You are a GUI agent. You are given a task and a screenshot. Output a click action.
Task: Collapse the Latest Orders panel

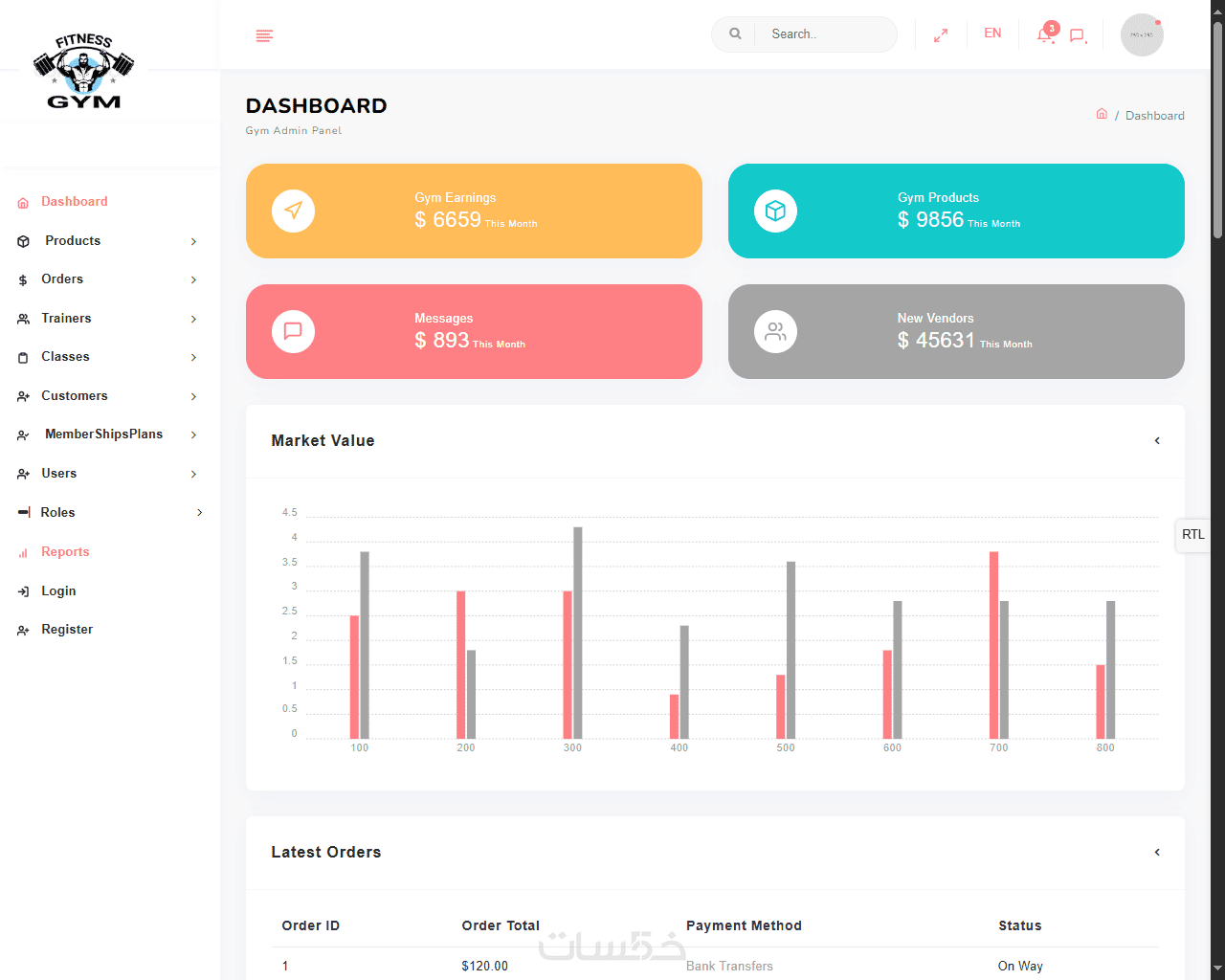point(1157,852)
